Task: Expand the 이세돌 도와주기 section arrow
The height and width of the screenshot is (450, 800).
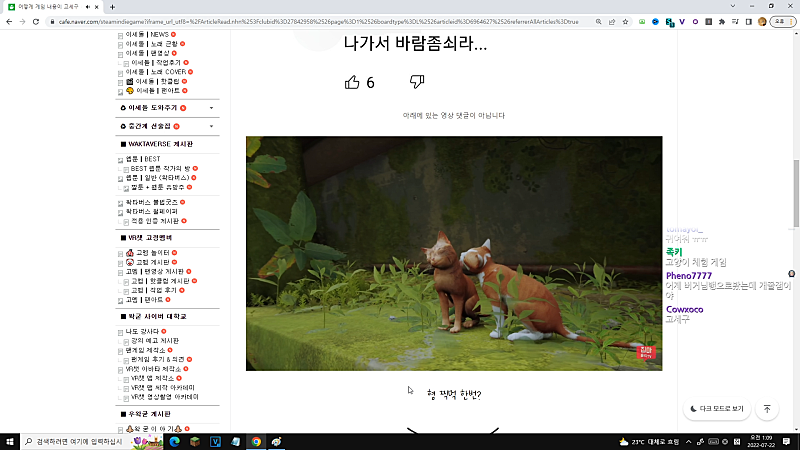Action: tap(211, 108)
